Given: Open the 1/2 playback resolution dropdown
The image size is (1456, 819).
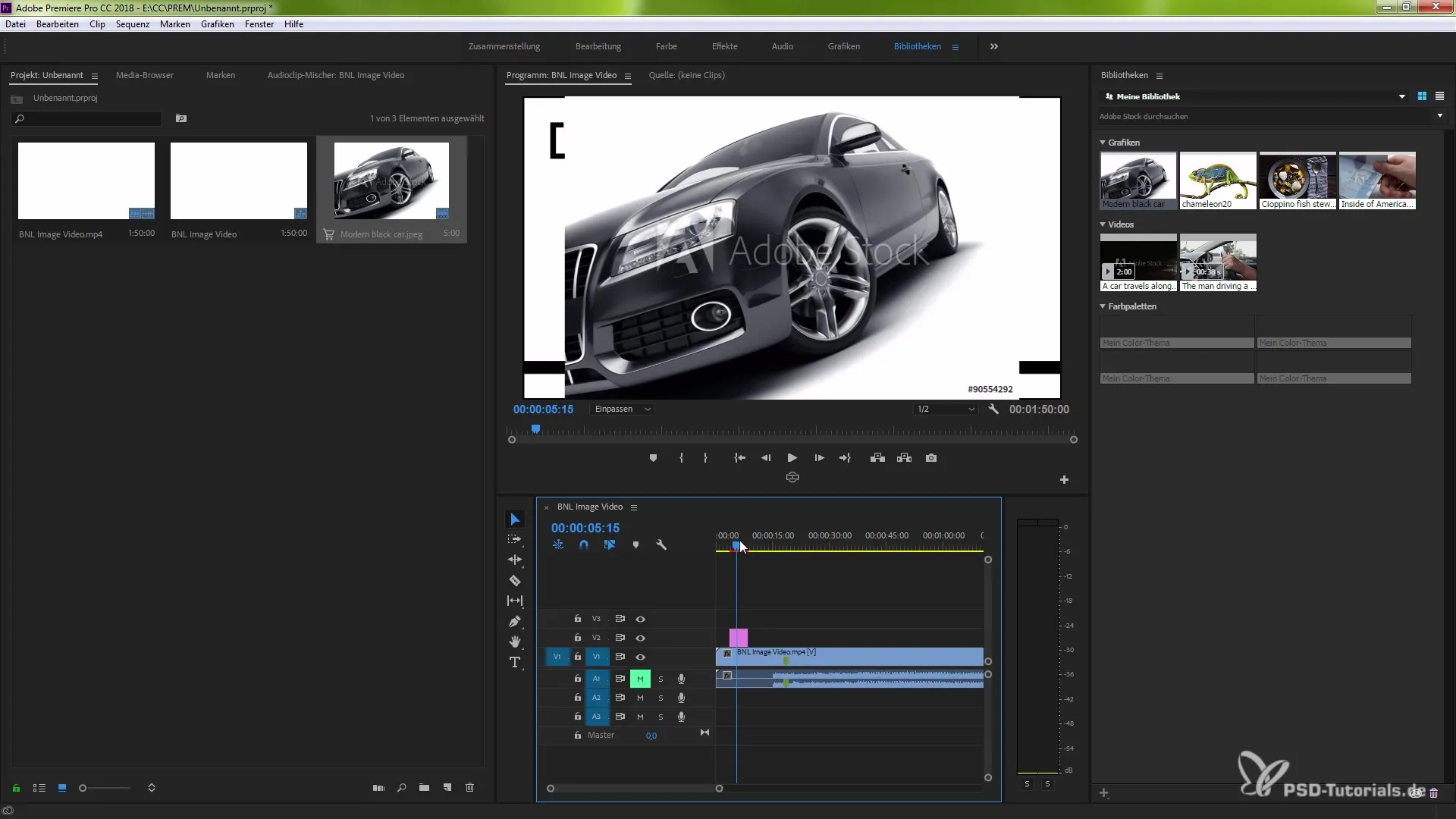Looking at the screenshot, I should (x=946, y=409).
